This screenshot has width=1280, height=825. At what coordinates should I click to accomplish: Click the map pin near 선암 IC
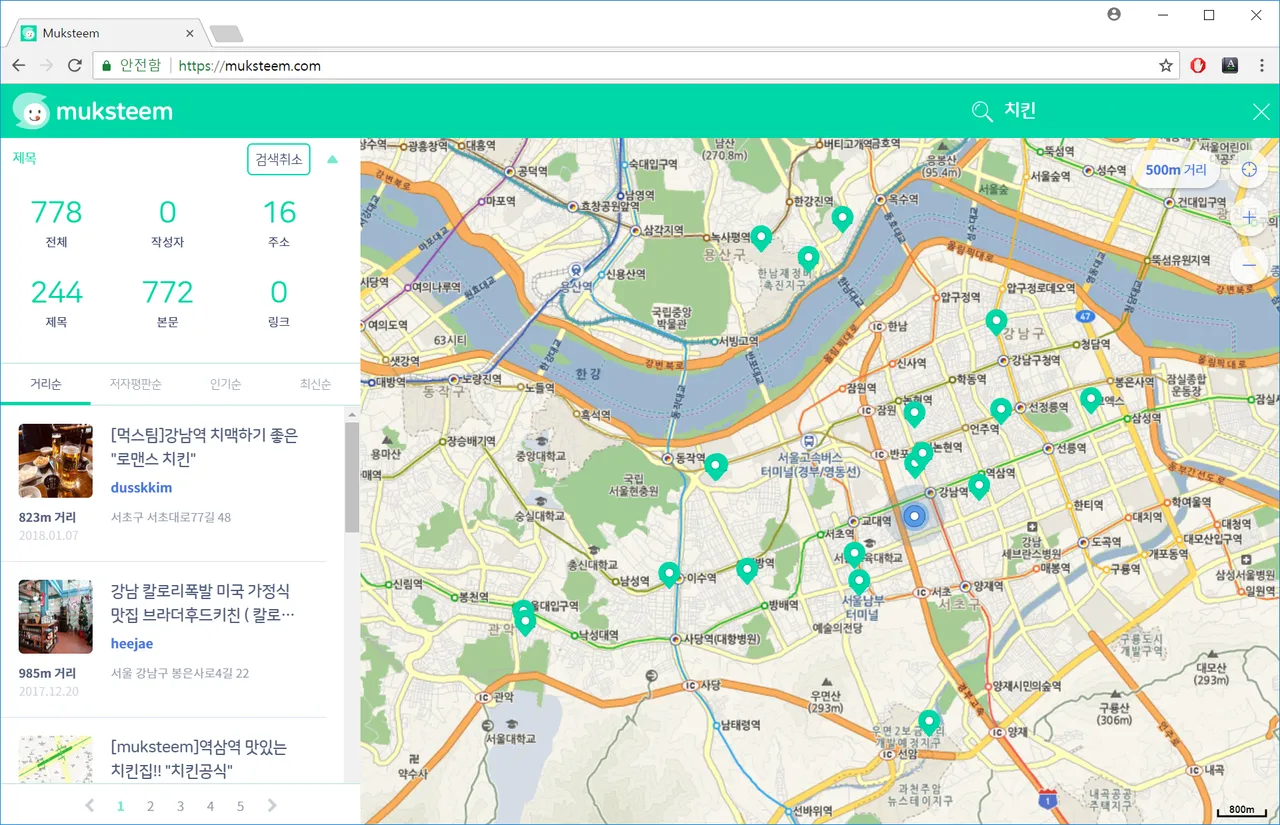point(929,722)
